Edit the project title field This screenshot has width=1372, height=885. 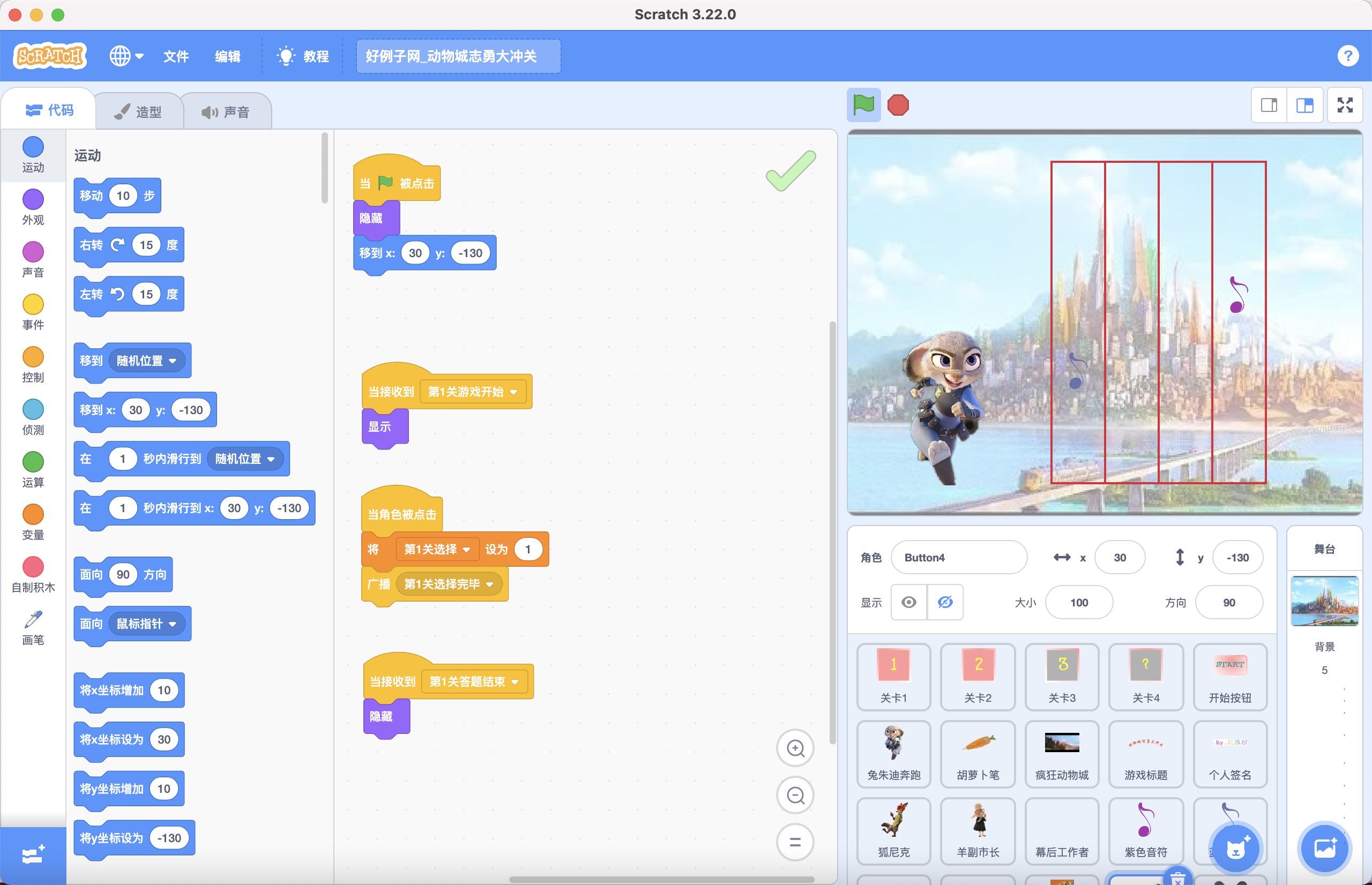458,56
